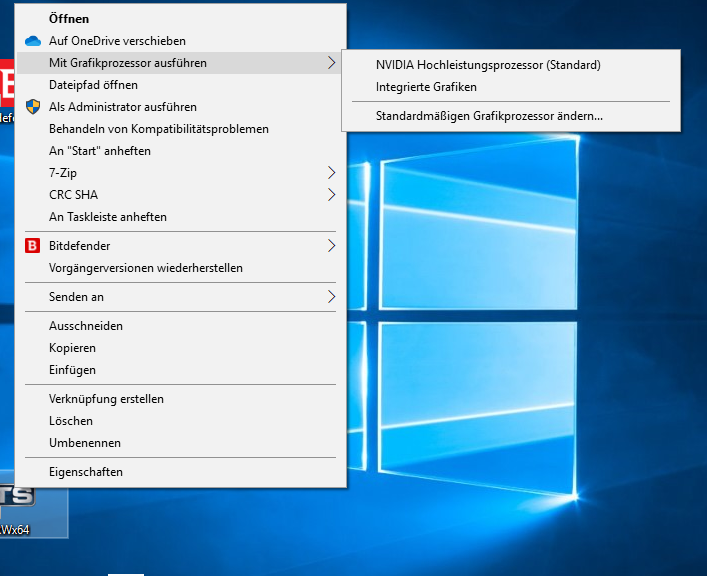707x576 pixels.
Task: Choose An "Start" anheften
Action: pyautogui.click(x=99, y=151)
